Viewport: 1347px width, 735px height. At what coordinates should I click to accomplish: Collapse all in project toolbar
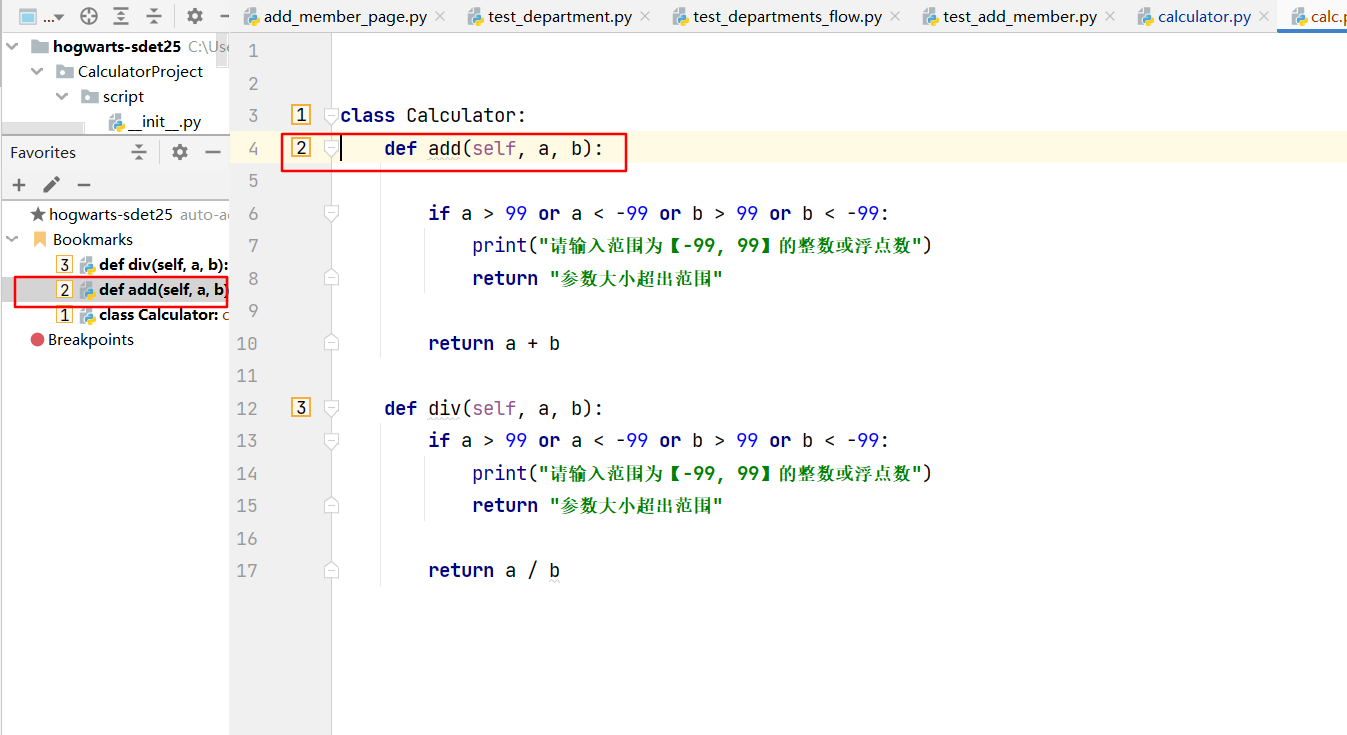pyautogui.click(x=154, y=16)
